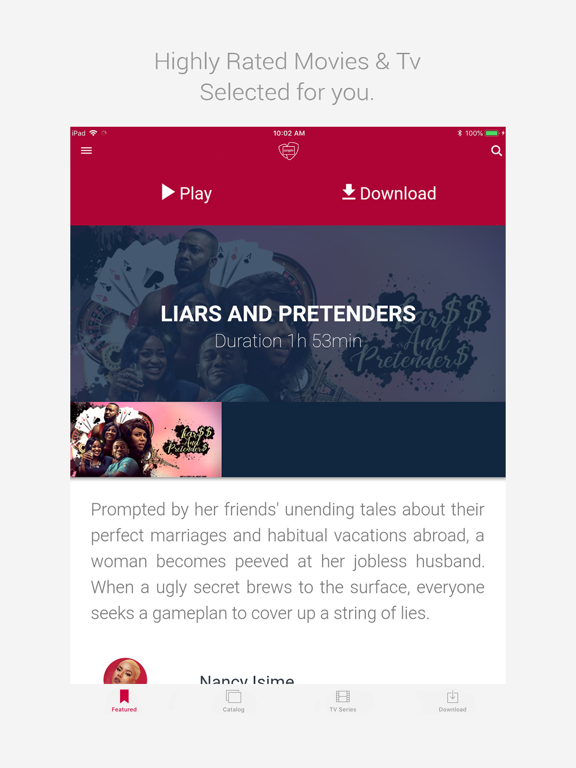Switch to the TV Series tab
Screen dimensions: 576x768
tap(343, 700)
